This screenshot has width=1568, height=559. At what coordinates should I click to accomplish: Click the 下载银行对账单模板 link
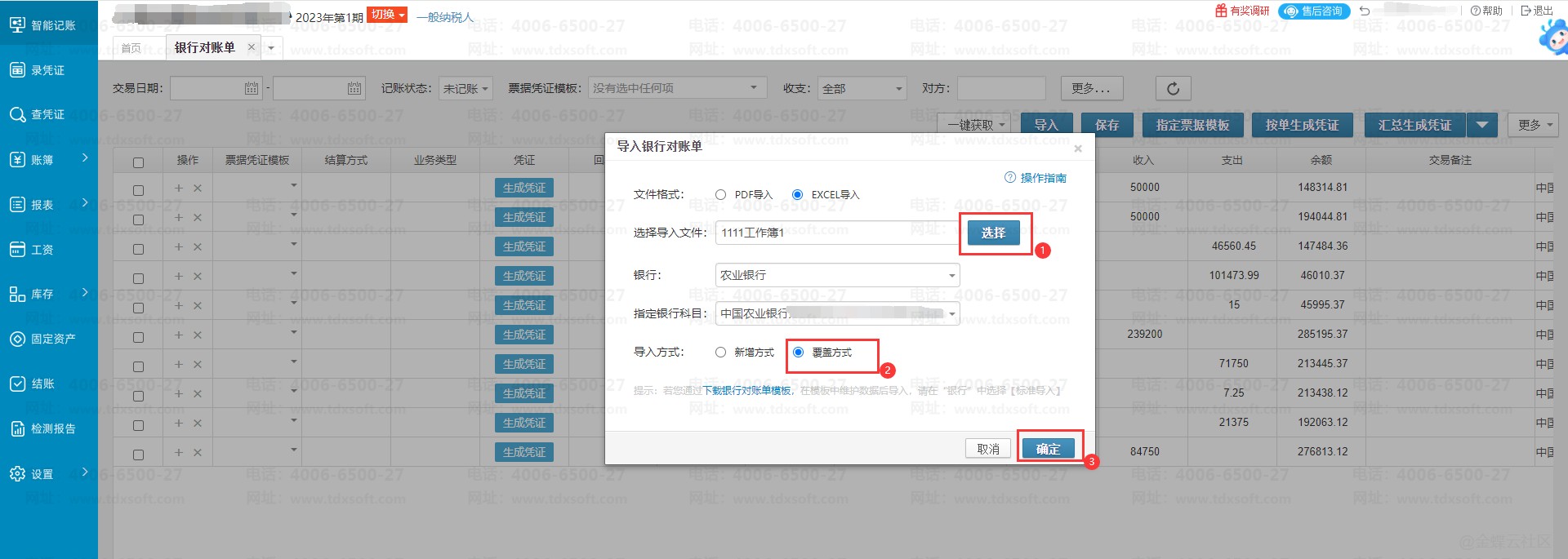coord(746,391)
